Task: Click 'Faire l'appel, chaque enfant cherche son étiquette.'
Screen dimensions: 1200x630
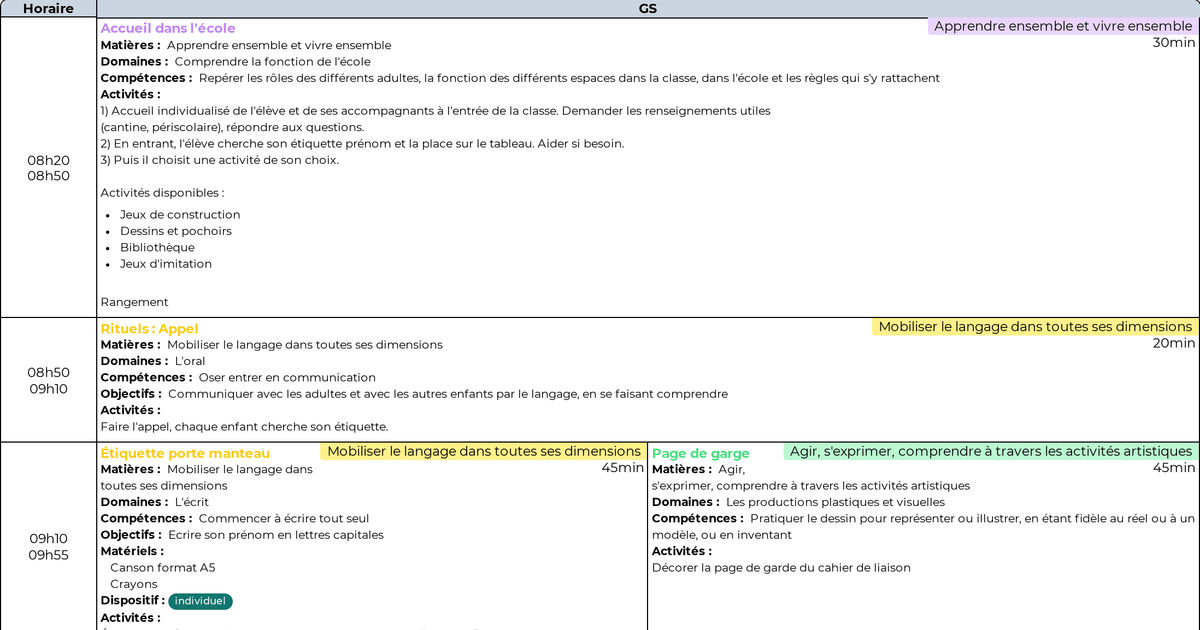Action: (x=244, y=427)
